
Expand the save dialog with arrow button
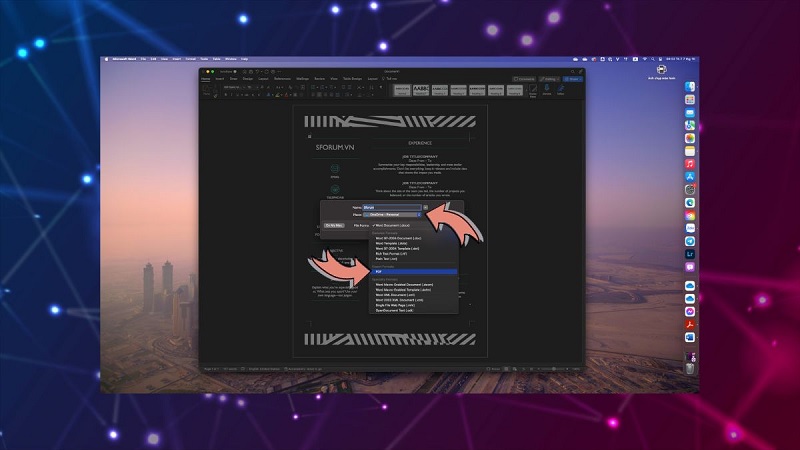[x=425, y=207]
